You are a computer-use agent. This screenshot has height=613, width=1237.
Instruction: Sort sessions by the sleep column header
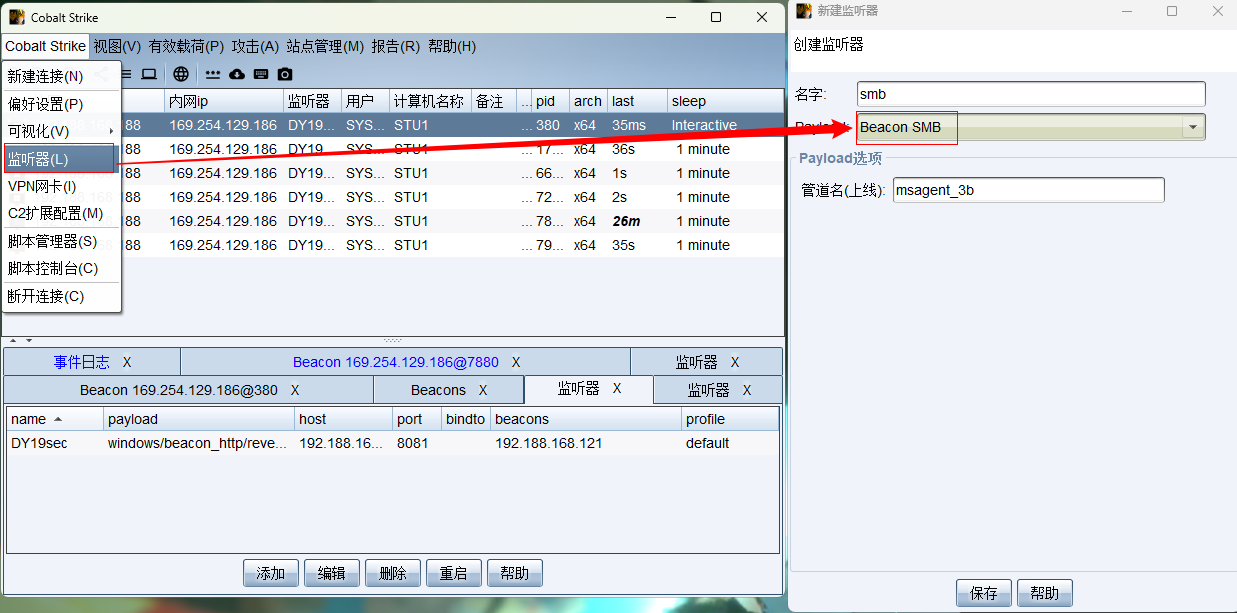(x=725, y=101)
